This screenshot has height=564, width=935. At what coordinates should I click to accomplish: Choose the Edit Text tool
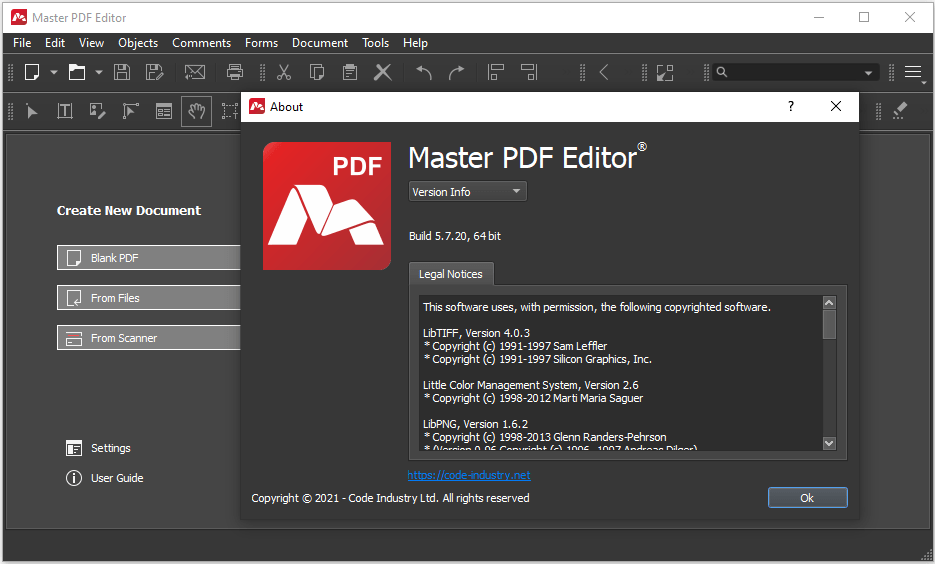coord(65,111)
